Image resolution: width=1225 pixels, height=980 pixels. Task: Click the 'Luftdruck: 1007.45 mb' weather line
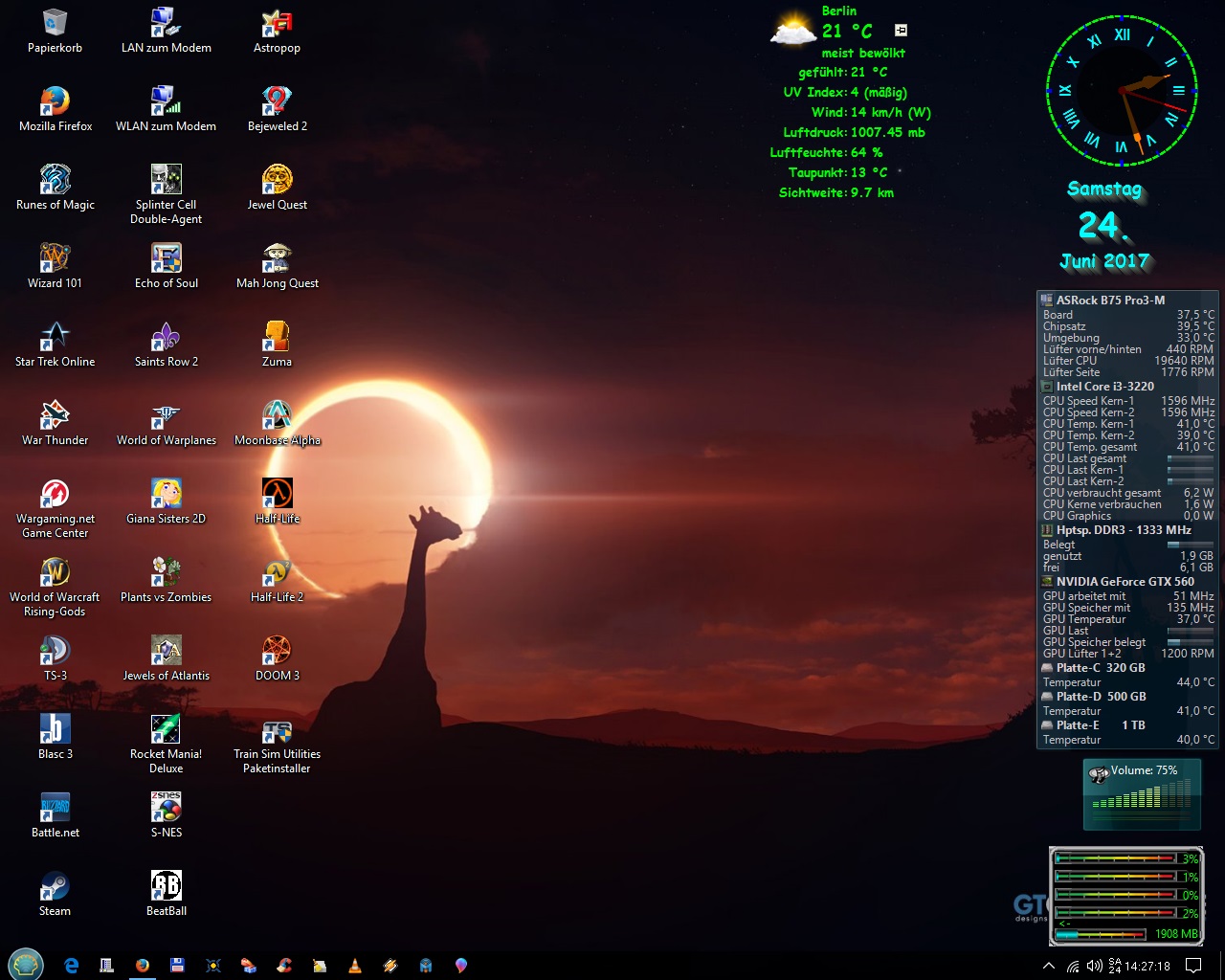coord(854,133)
